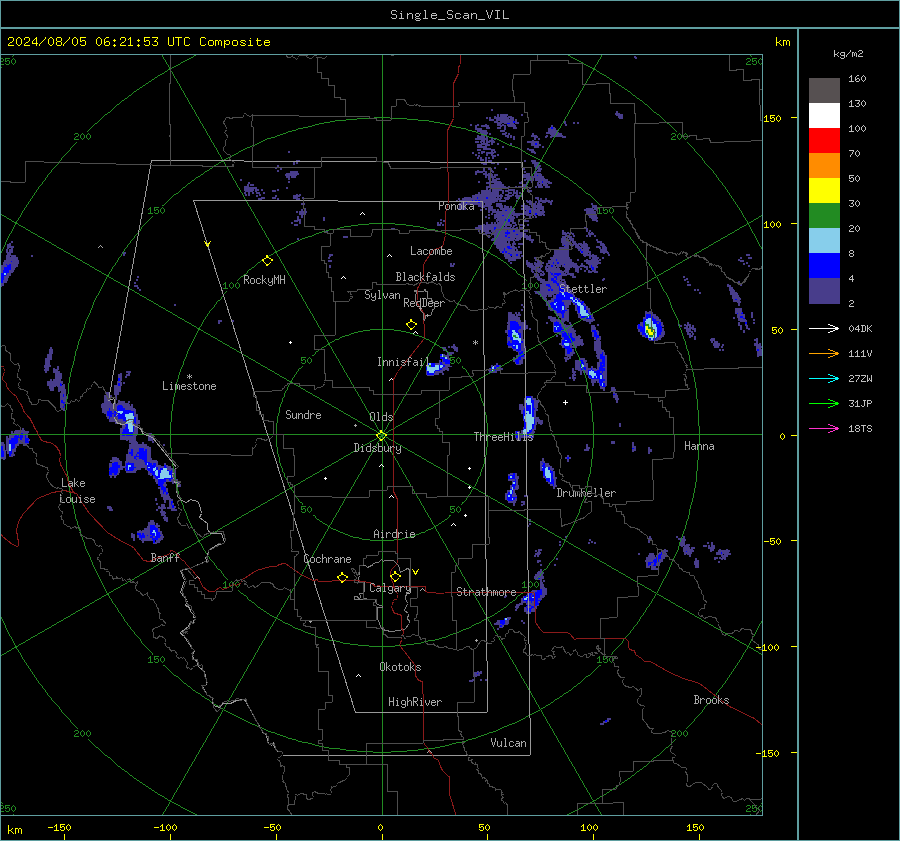Click the orange 50-70 legend swatch
Screen dimensions: 900x841
click(x=824, y=166)
